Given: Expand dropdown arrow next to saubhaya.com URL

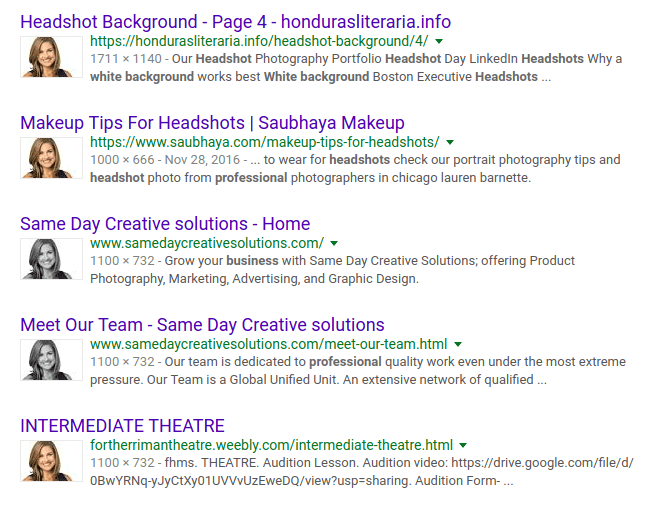Looking at the screenshot, I should pos(450,142).
